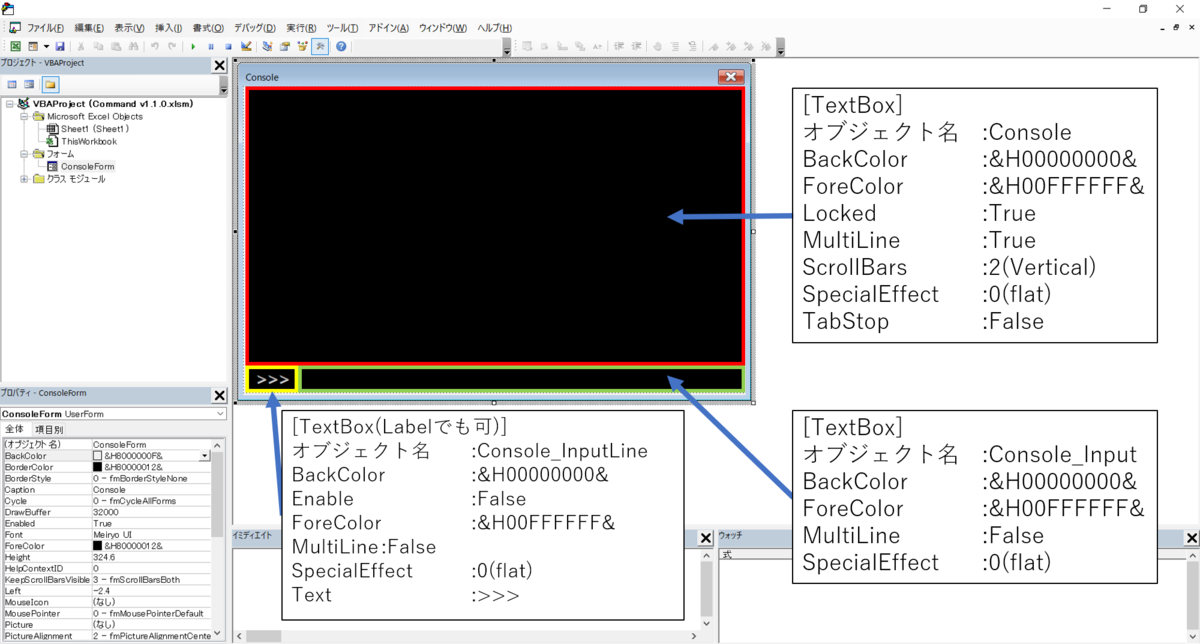Select the Enabled property value True

[x=102, y=522]
